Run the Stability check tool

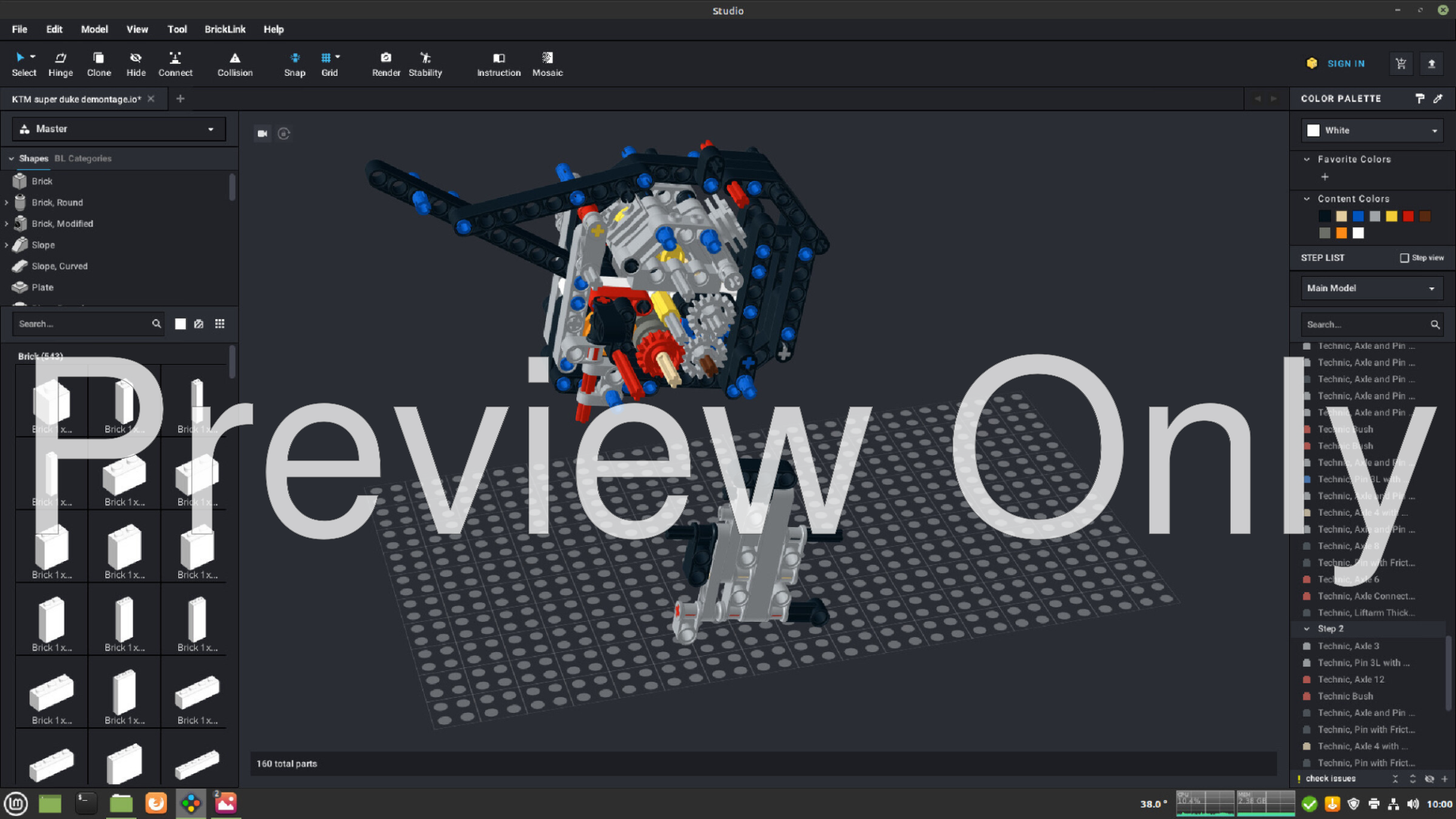point(425,64)
